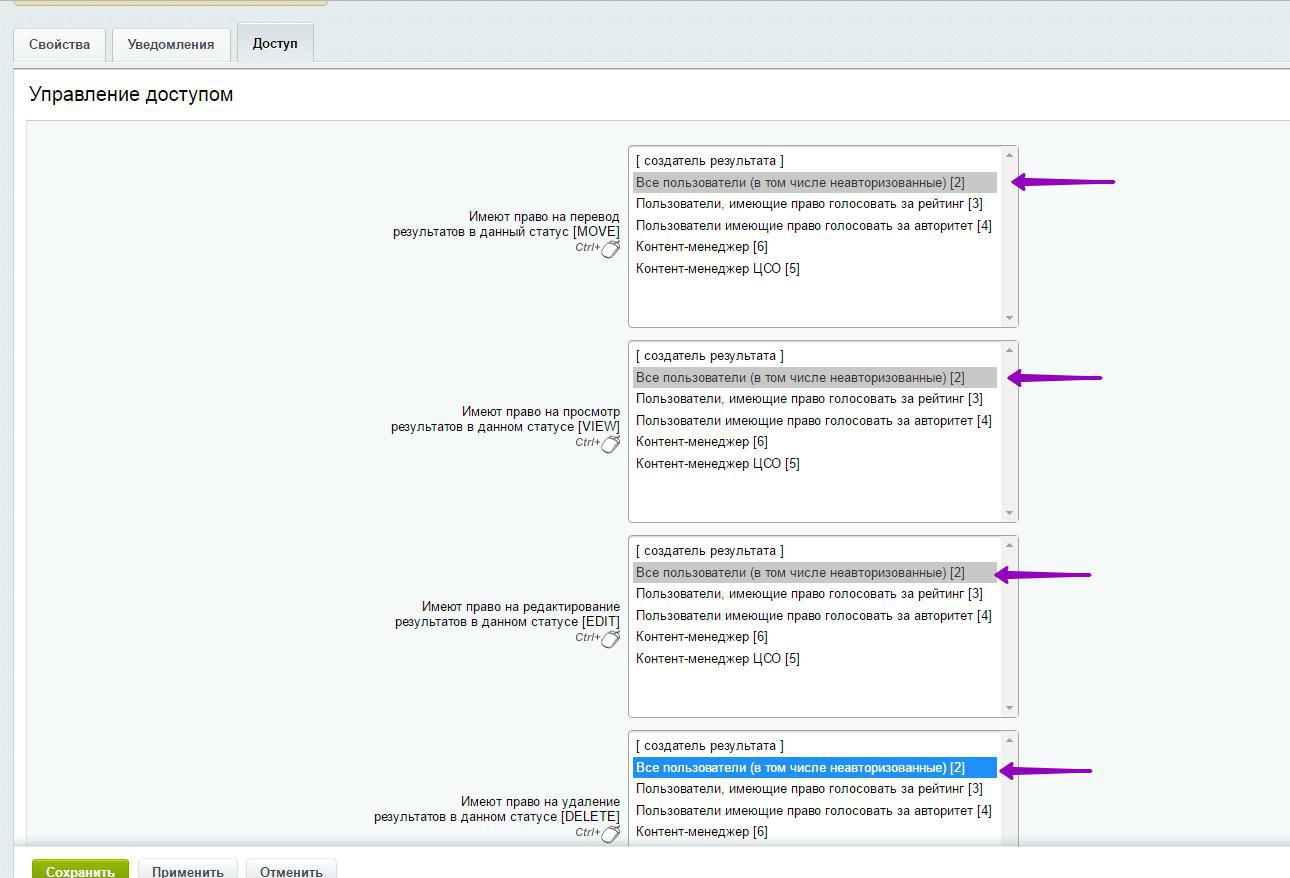Select 'голосовать за авторитет [4]' in MOVE list
Viewport: 1290px width, 878px height.
[815, 226]
